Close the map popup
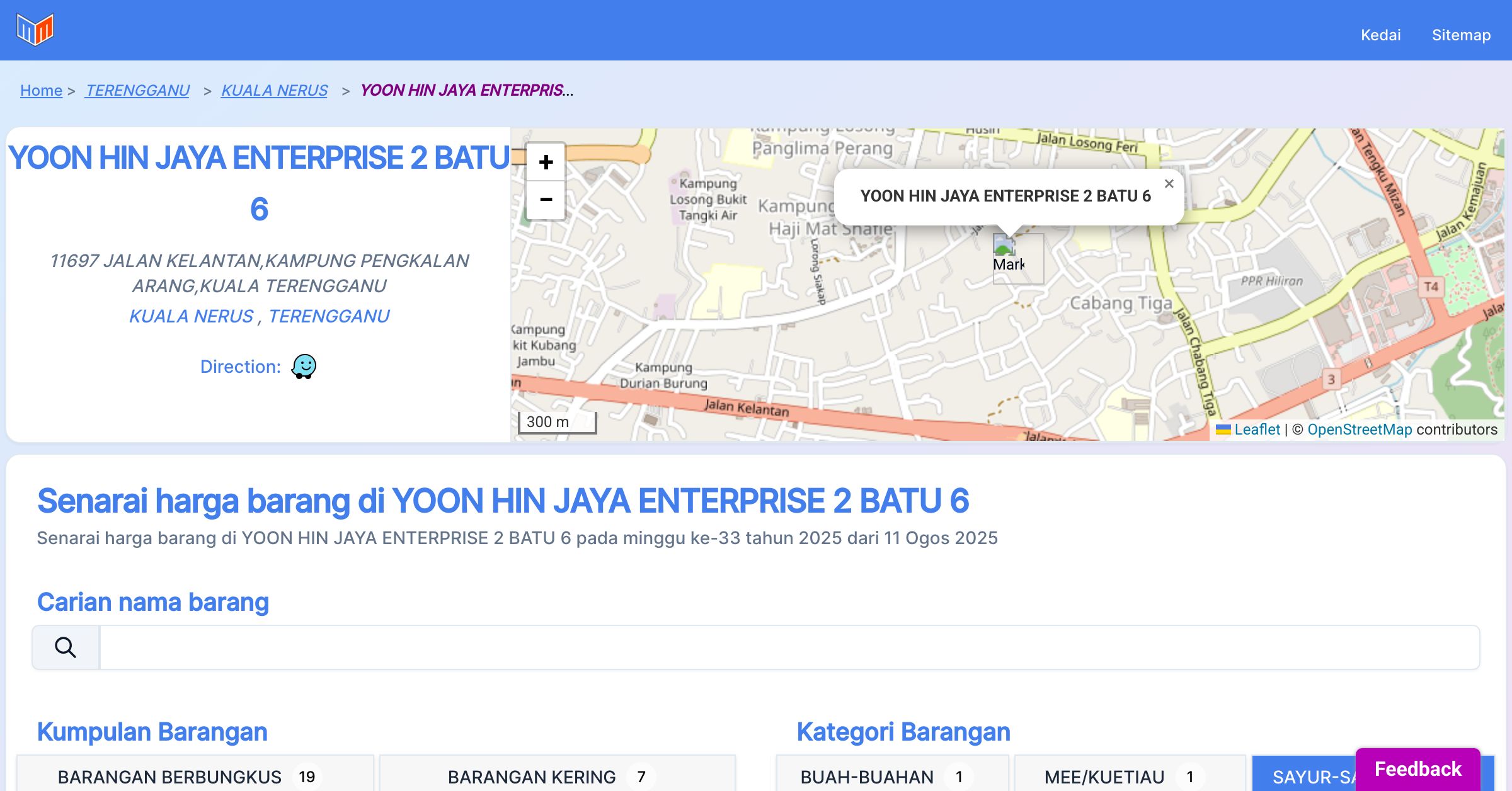 pos(1169,184)
